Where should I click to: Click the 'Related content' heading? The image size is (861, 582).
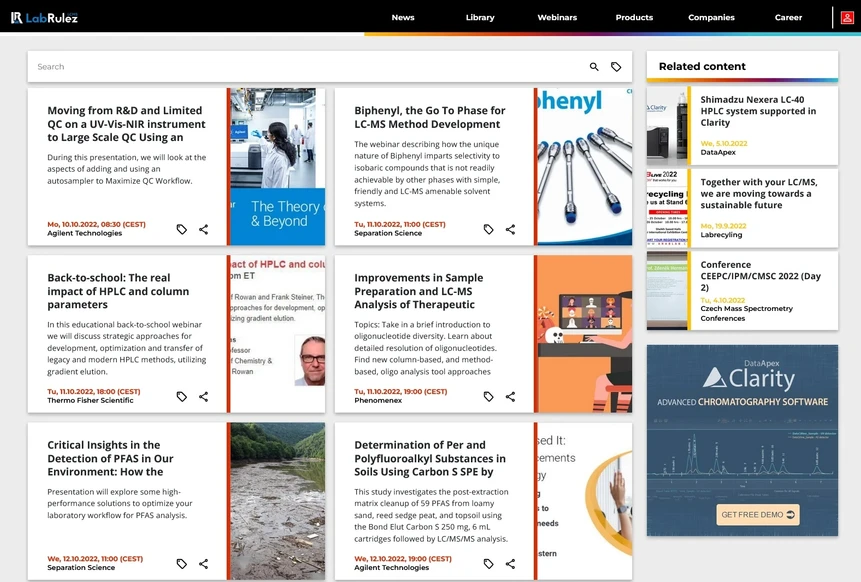[x=702, y=66]
